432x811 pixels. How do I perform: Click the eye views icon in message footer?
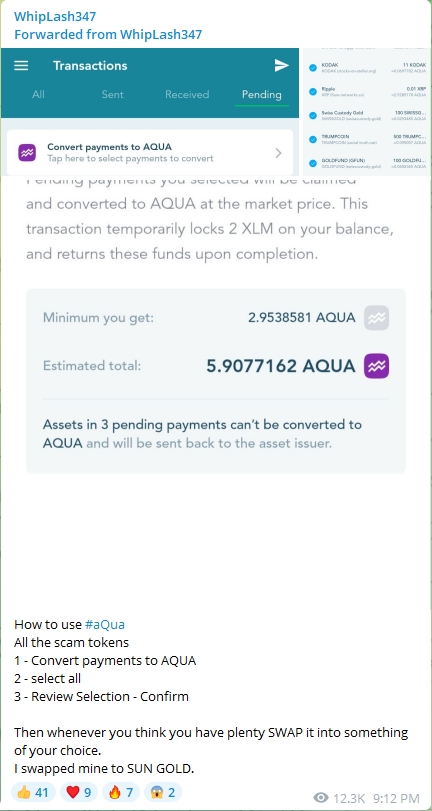321,798
